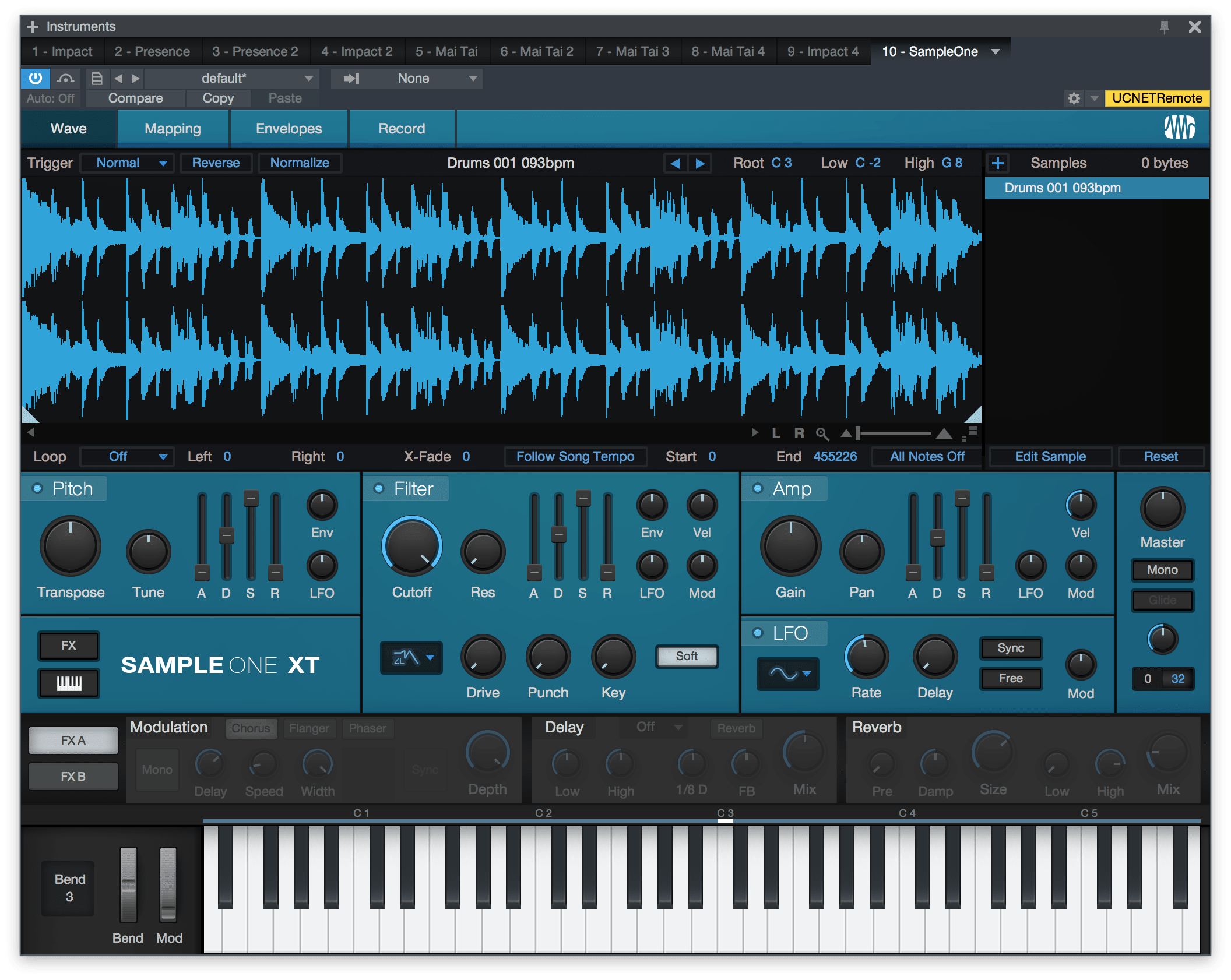
Task: Click the large waveform zoom-in triangle
Action: click(944, 433)
